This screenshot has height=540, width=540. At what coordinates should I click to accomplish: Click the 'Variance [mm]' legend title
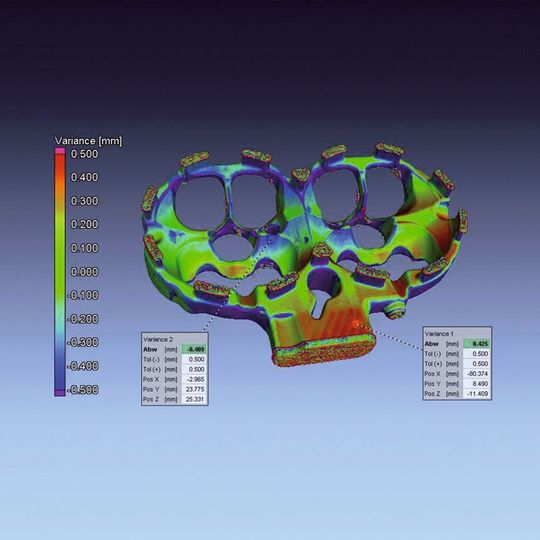tap(89, 141)
